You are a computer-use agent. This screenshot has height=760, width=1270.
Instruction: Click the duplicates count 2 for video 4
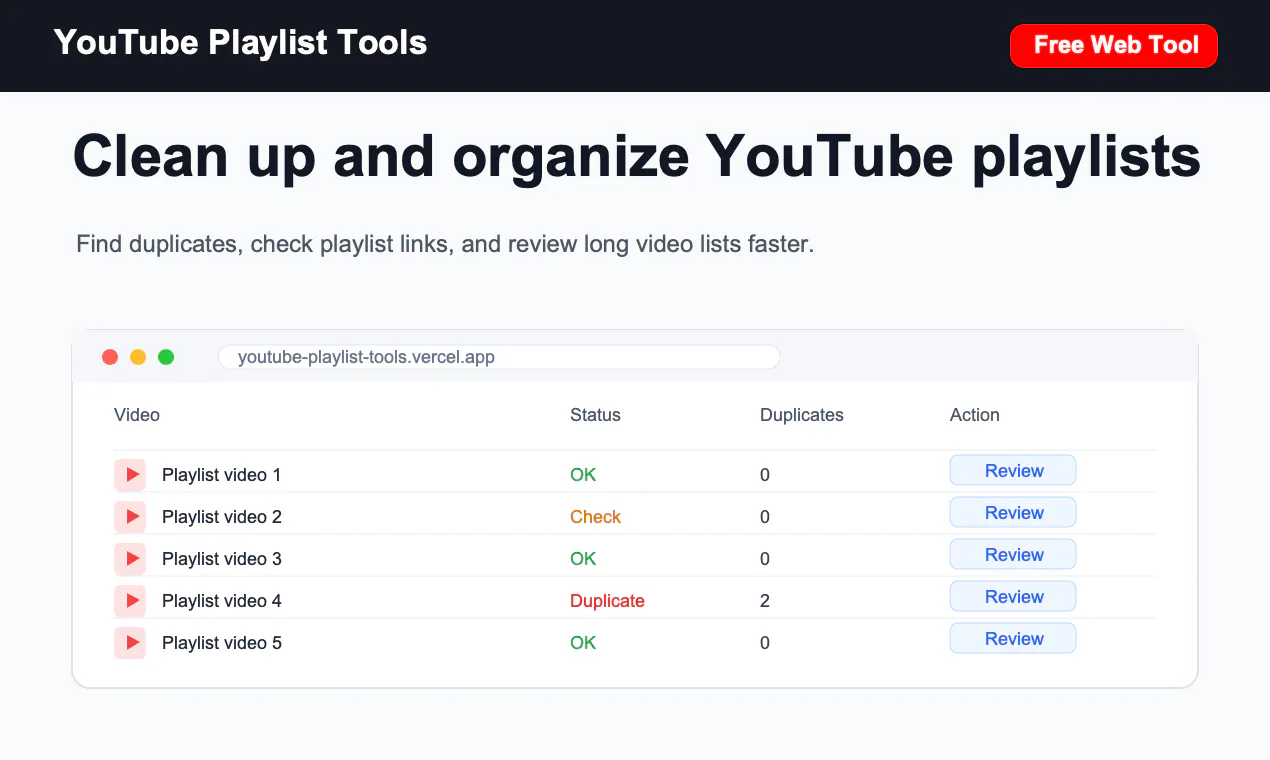click(765, 601)
